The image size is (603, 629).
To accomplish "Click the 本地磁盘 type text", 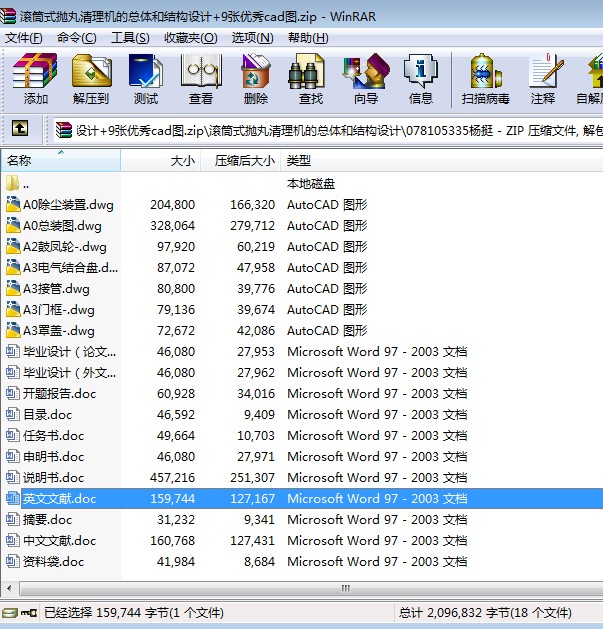I will click(x=311, y=183).
